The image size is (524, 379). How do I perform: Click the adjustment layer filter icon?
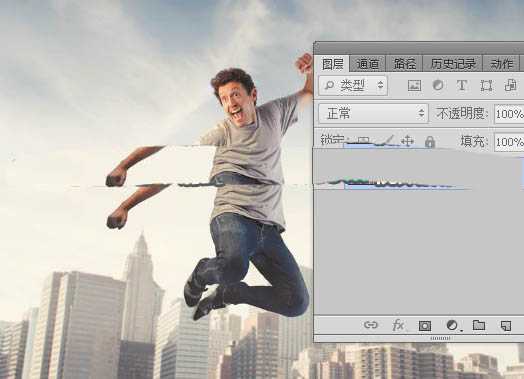[438, 85]
